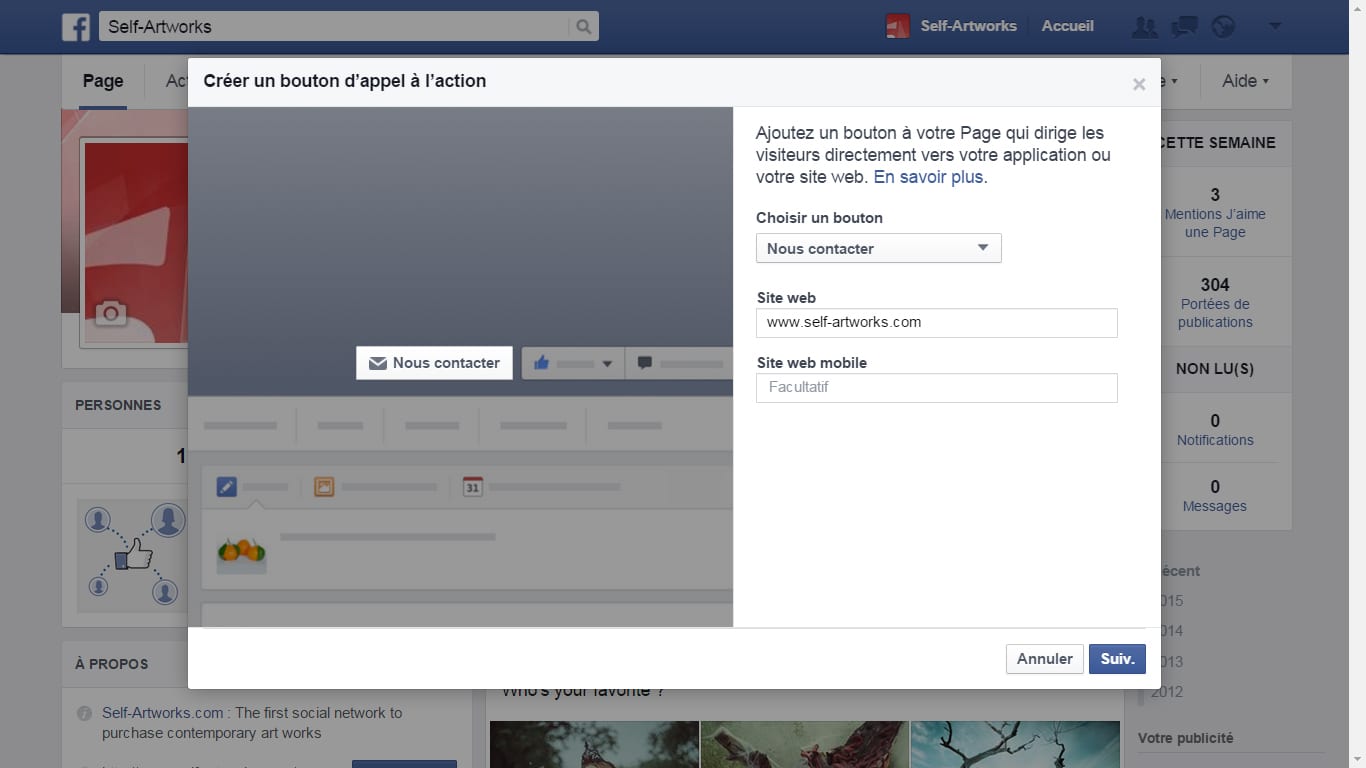Image resolution: width=1366 pixels, height=768 pixels.
Task: Go to Accueil home link
Action: coord(1067,26)
